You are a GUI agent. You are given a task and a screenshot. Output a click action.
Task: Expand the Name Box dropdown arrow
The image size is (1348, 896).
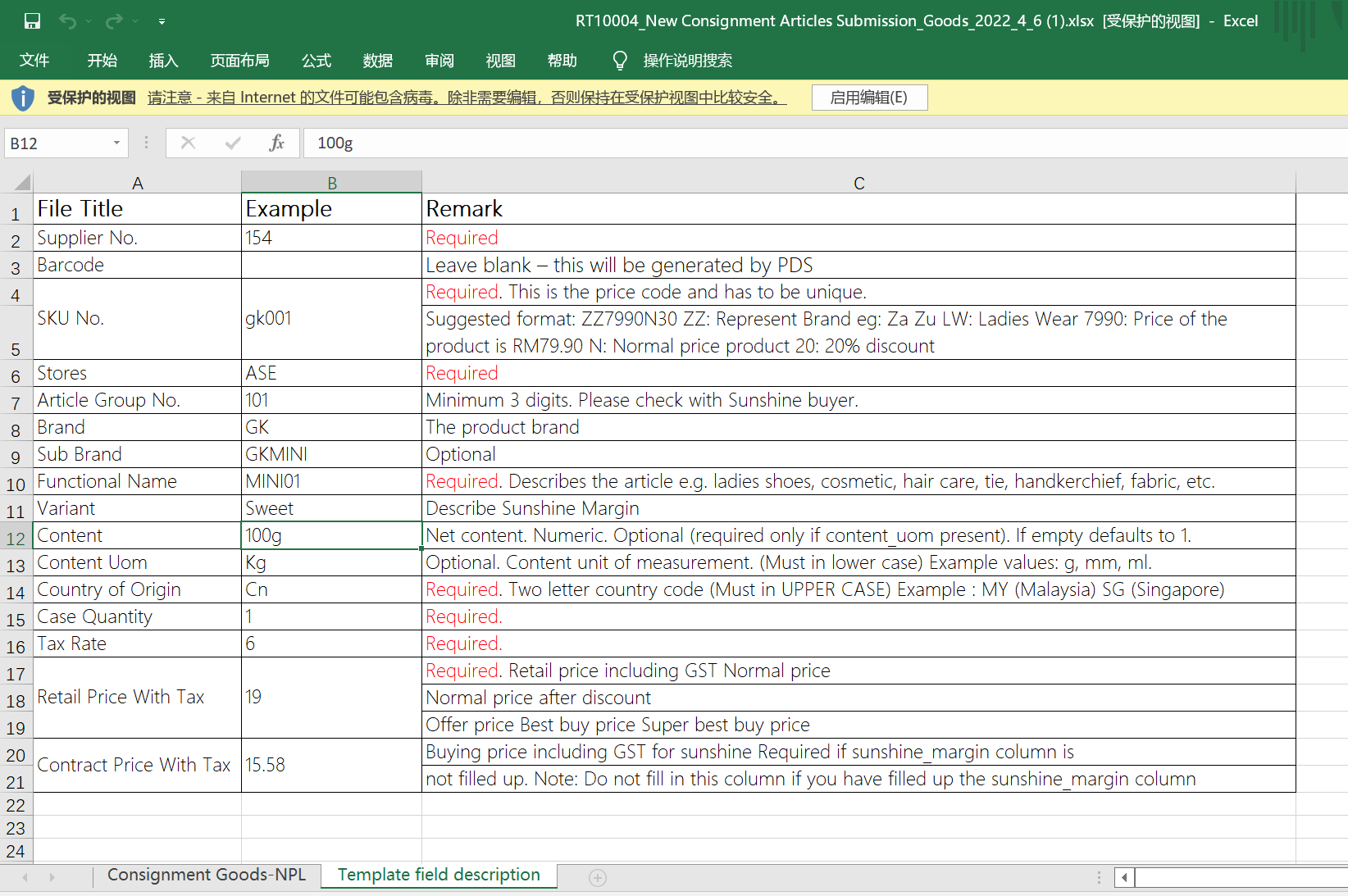pos(116,143)
